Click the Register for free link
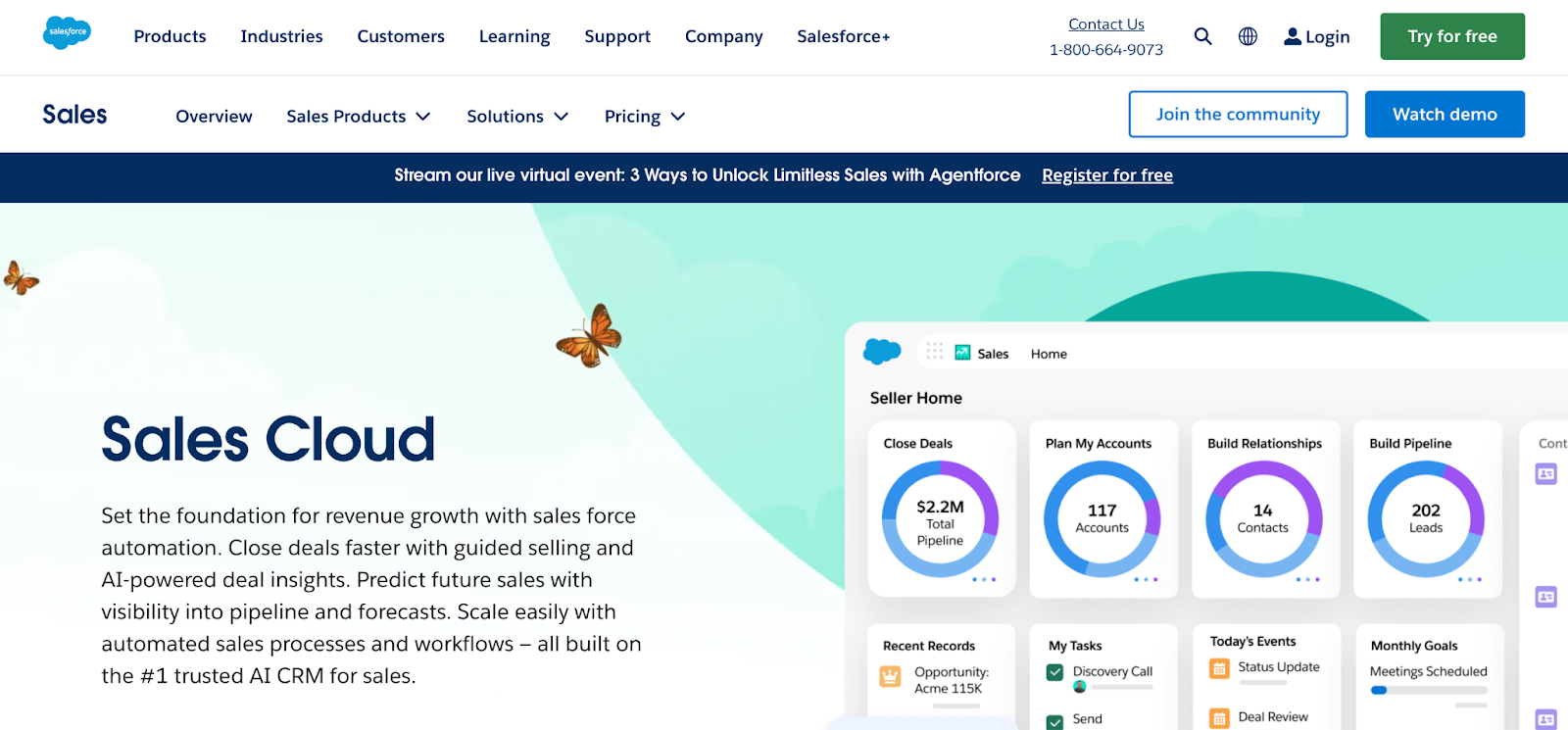Viewport: 1568px width, 730px height. click(1106, 175)
